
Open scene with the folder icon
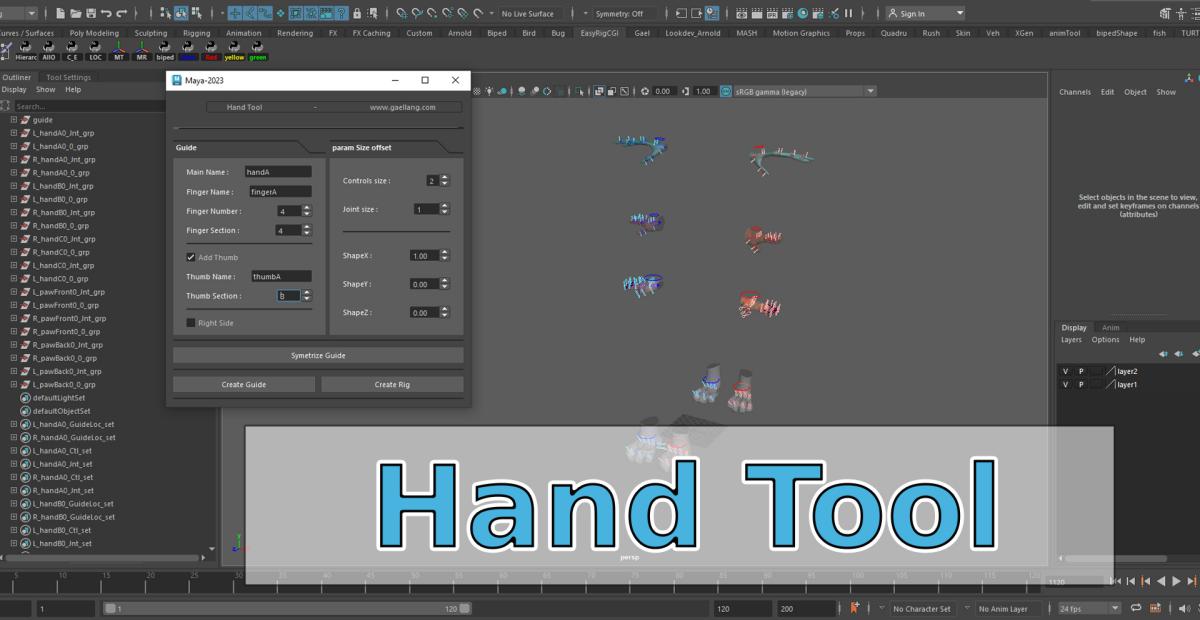click(x=75, y=14)
